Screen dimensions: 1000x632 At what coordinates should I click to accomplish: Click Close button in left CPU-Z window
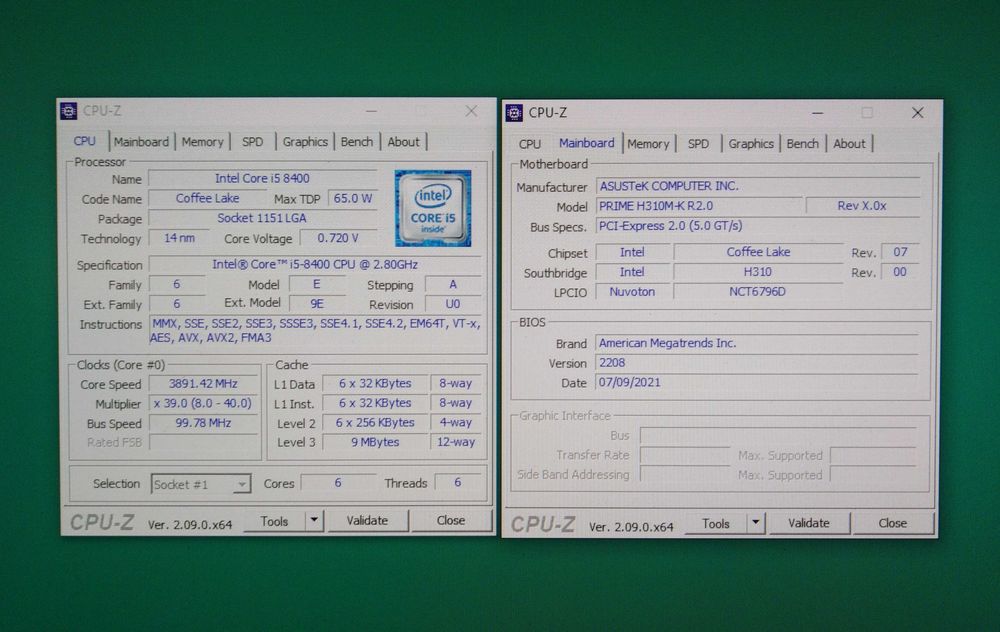[x=451, y=520]
